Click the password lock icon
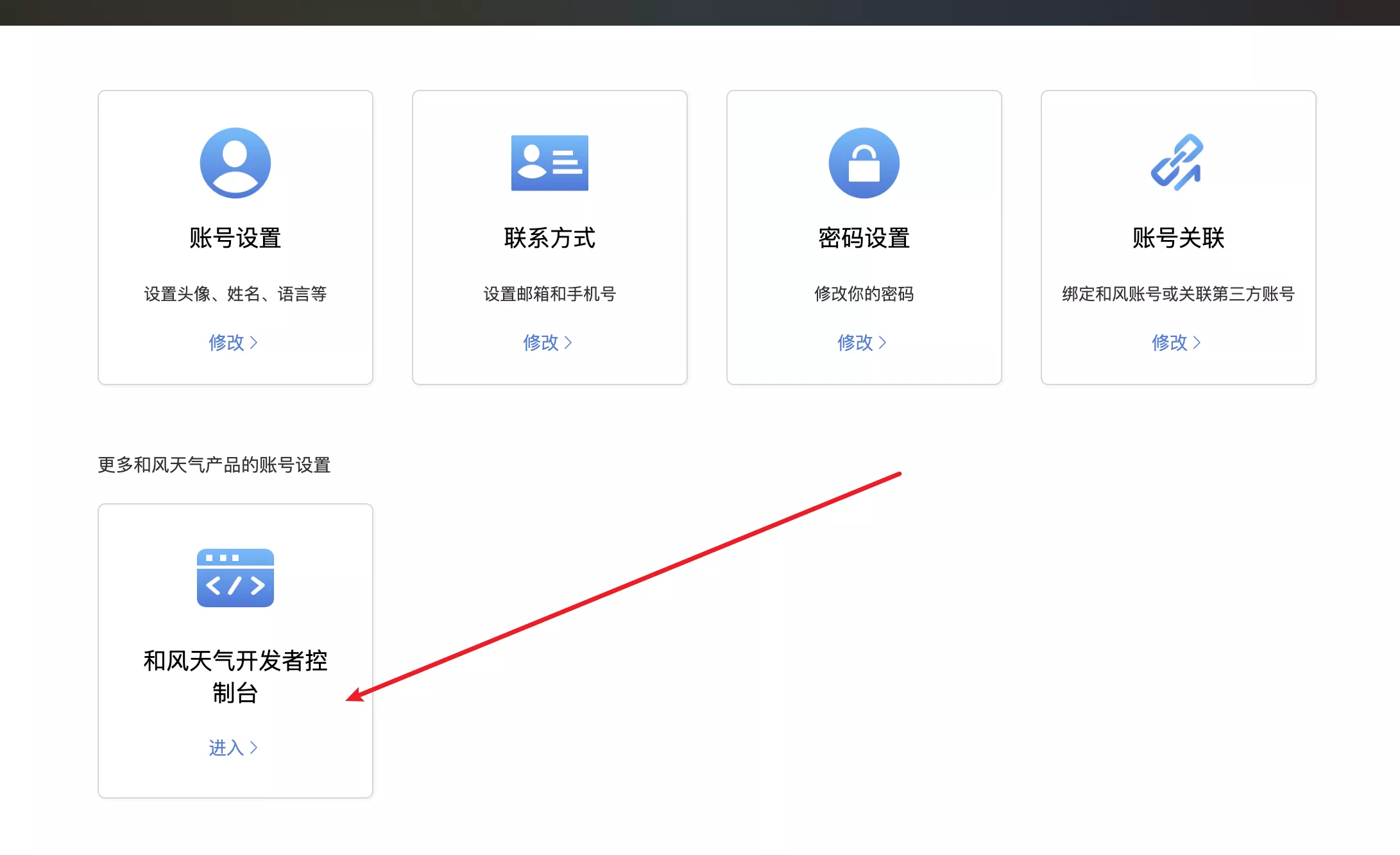The height and width of the screenshot is (855, 1400). [x=864, y=163]
